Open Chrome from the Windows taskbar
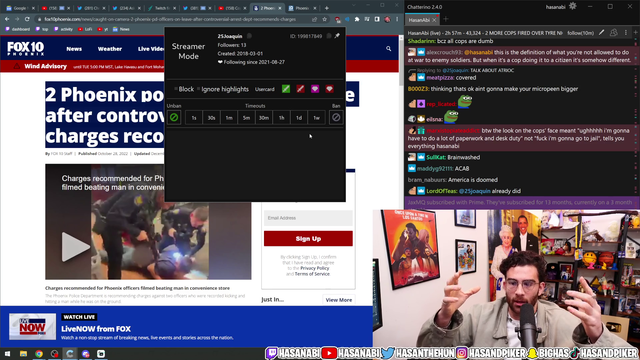The height and width of the screenshot is (360, 640). click(39, 353)
